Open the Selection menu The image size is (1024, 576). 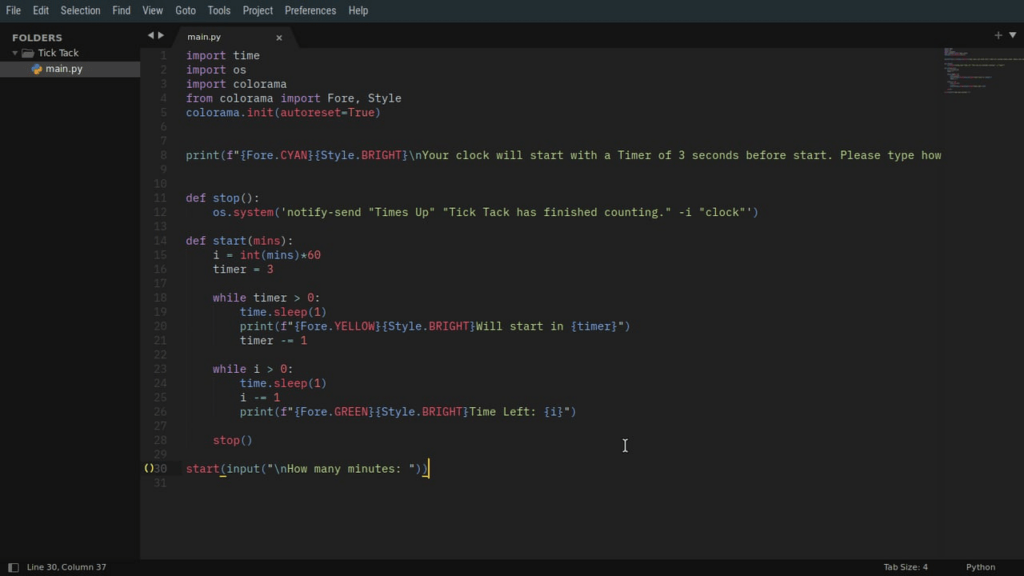(80, 10)
